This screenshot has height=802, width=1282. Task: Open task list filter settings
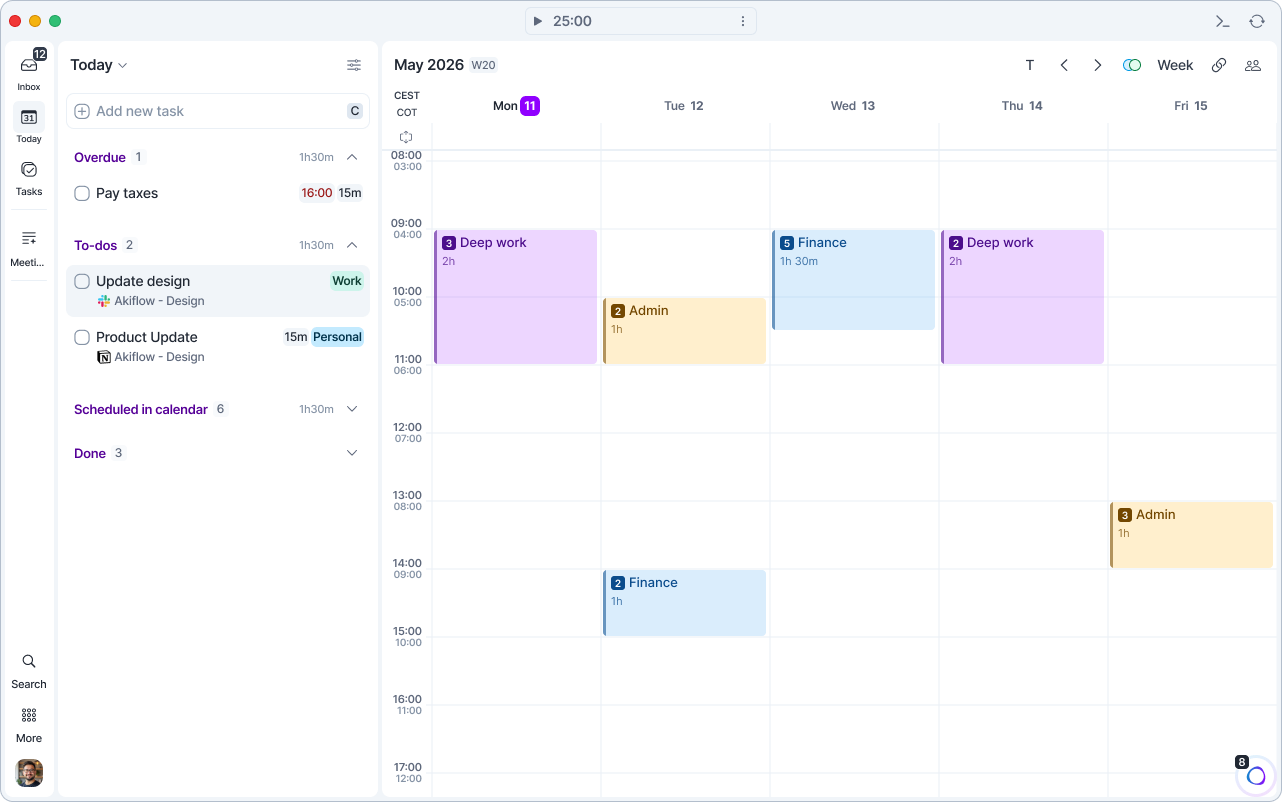click(x=354, y=65)
